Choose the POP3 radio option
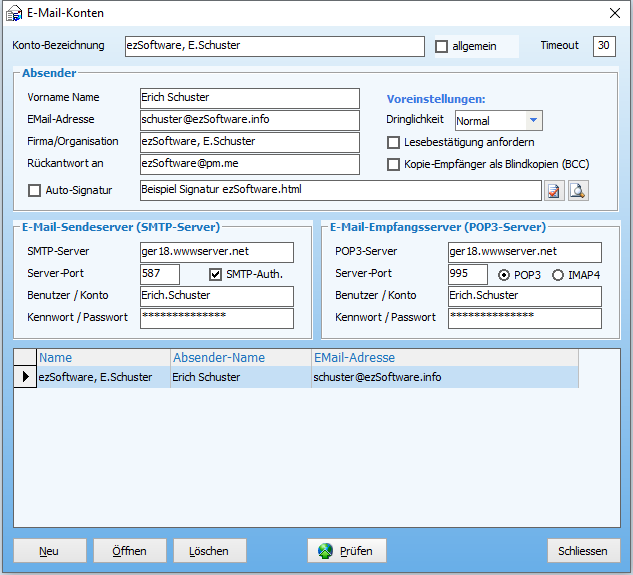Viewport: 633px width, 575px height. (503, 275)
